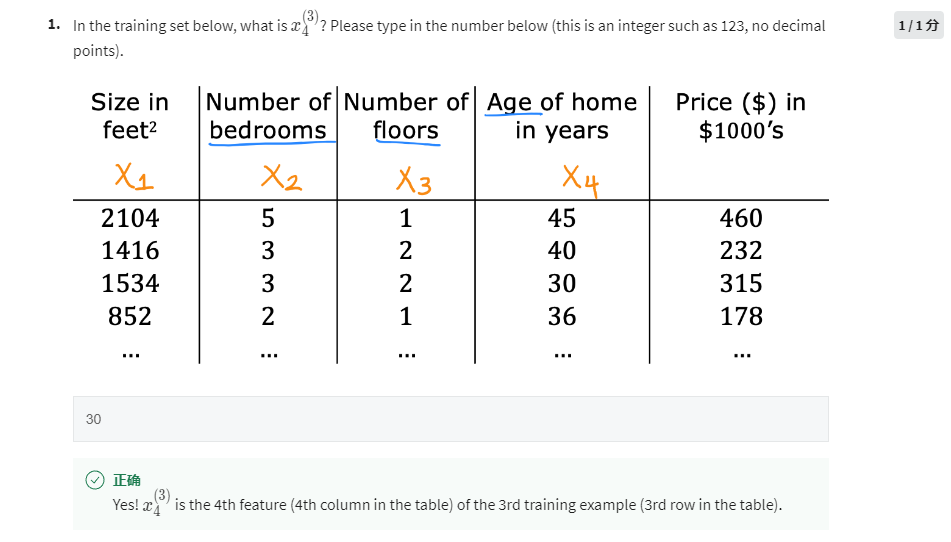Click the question number 1 text

[53, 25]
